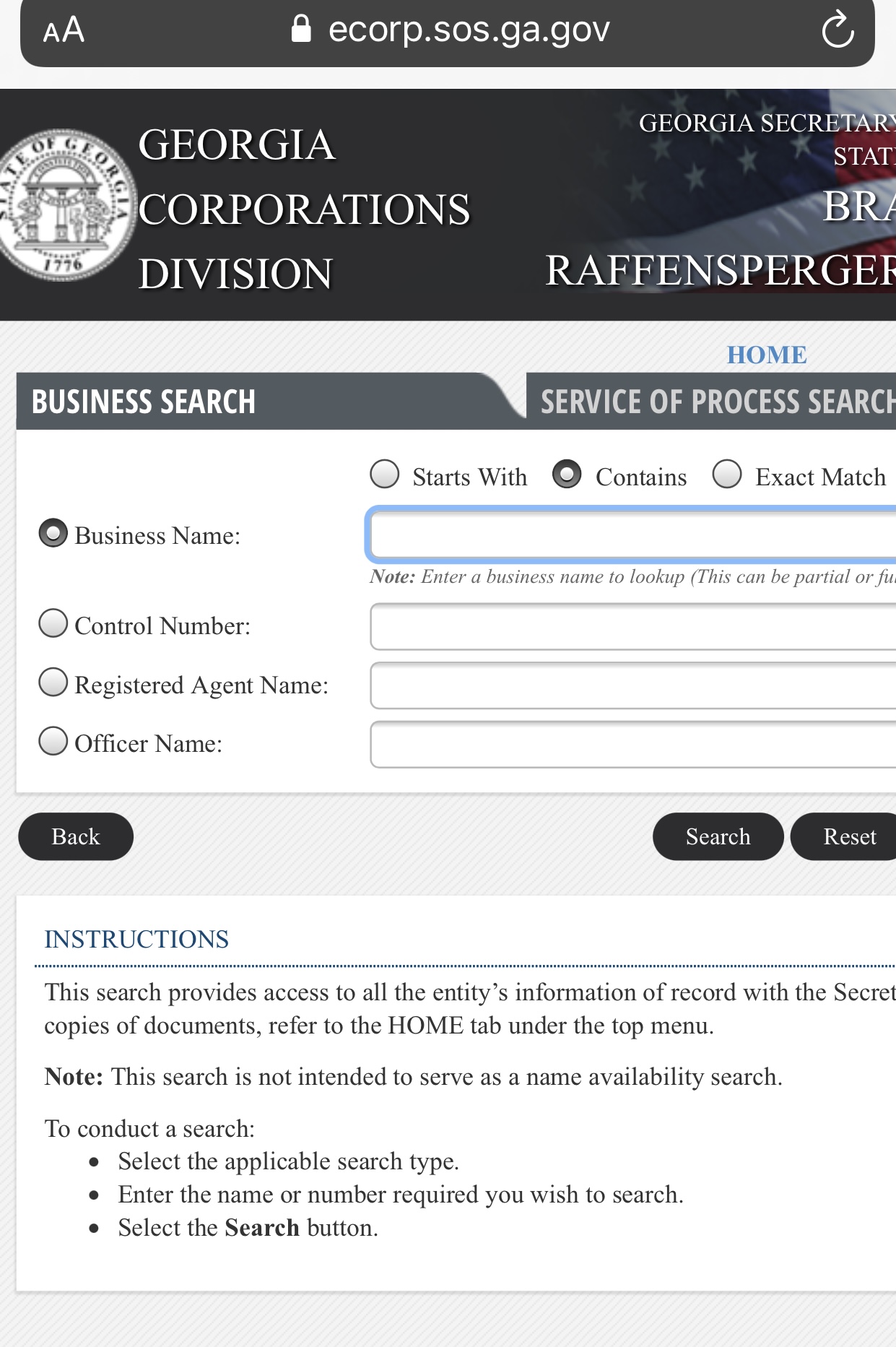Go to the HOME menu link
896x1347 pixels.
(767, 355)
